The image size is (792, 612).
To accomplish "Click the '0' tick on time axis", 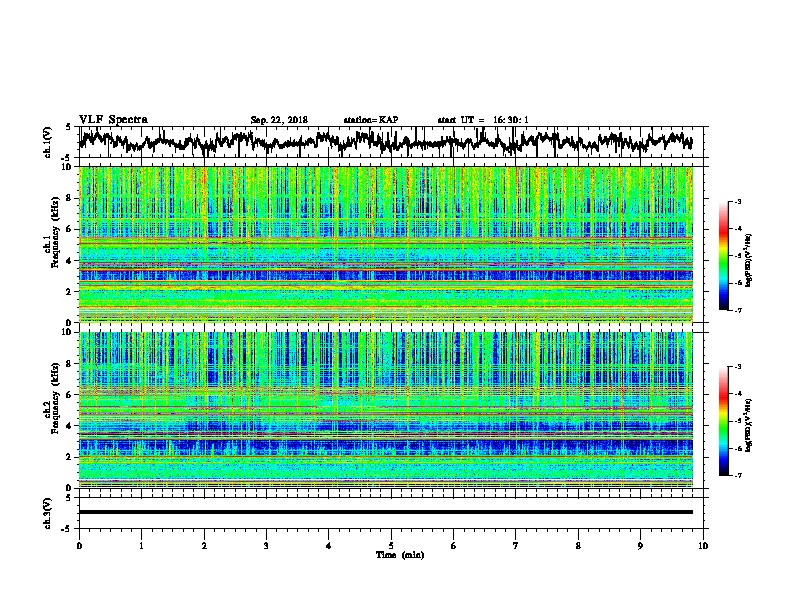I will pyautogui.click(x=79, y=546).
